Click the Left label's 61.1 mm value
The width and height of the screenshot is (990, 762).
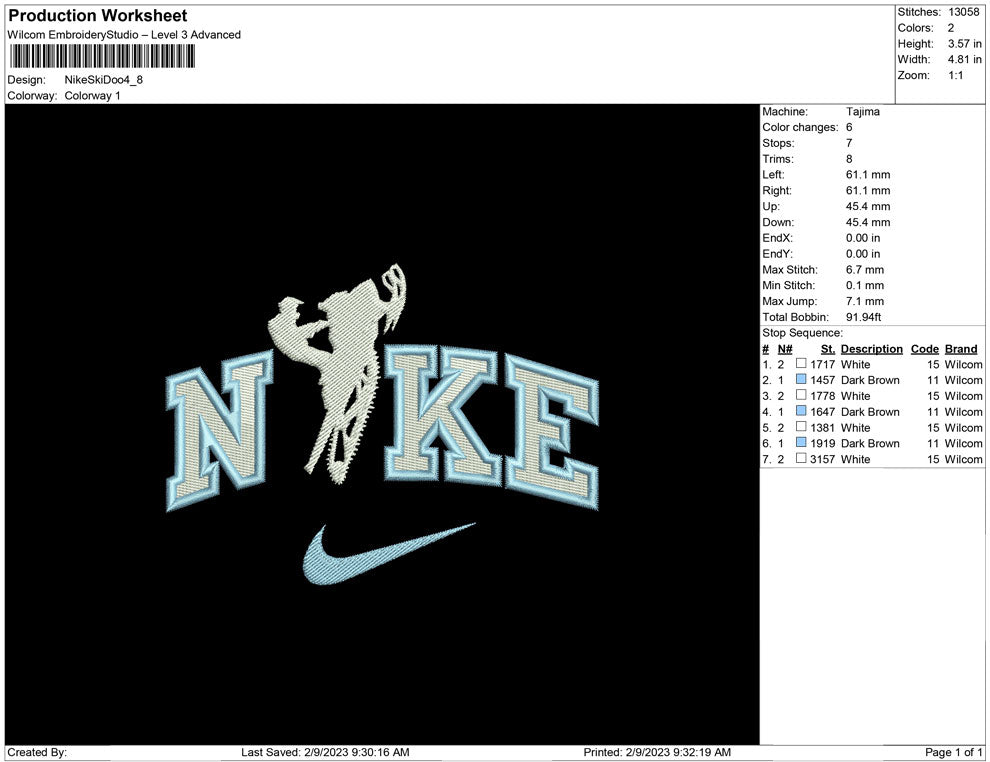pos(868,174)
